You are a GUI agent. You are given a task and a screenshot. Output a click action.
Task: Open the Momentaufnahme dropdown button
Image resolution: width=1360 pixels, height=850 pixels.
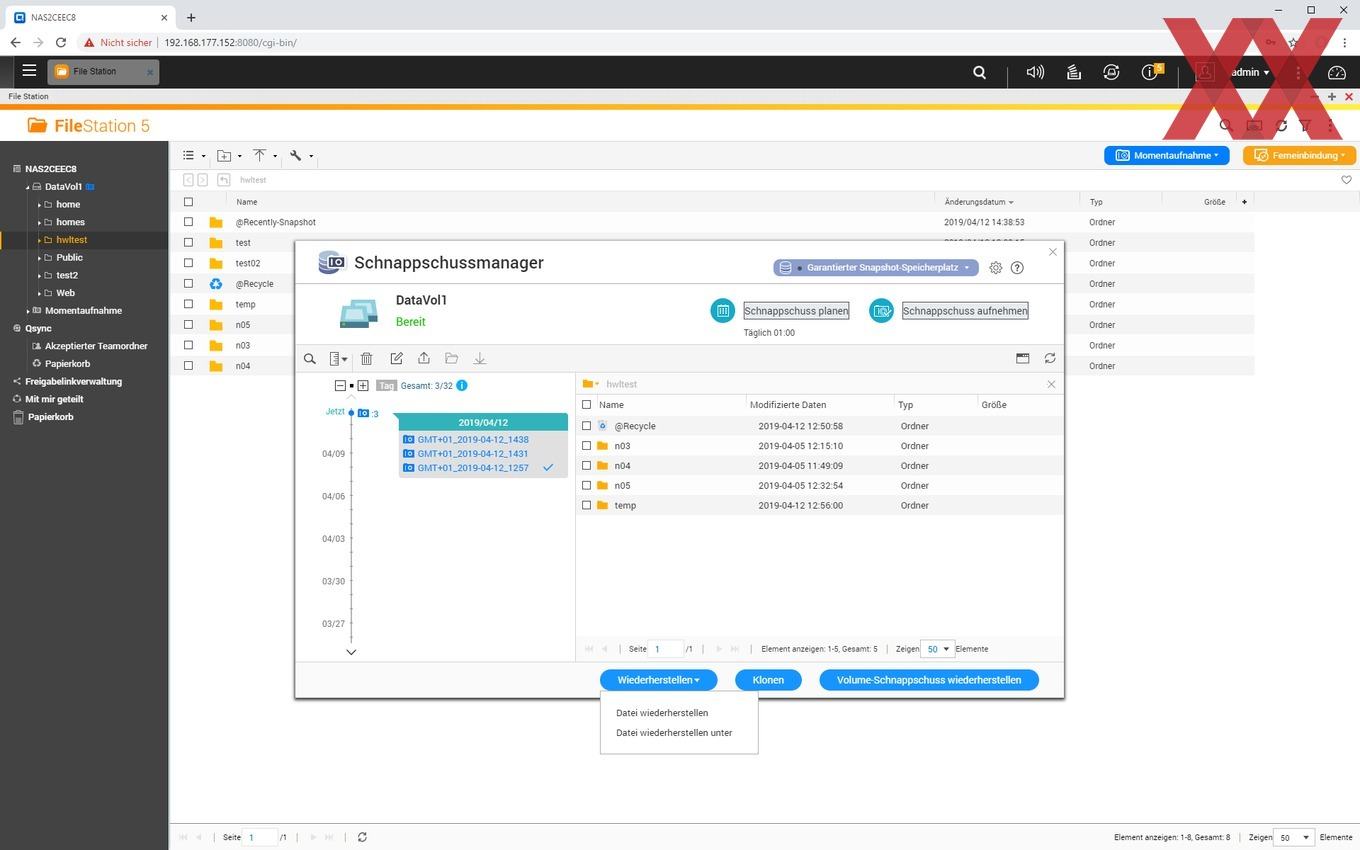(1167, 155)
